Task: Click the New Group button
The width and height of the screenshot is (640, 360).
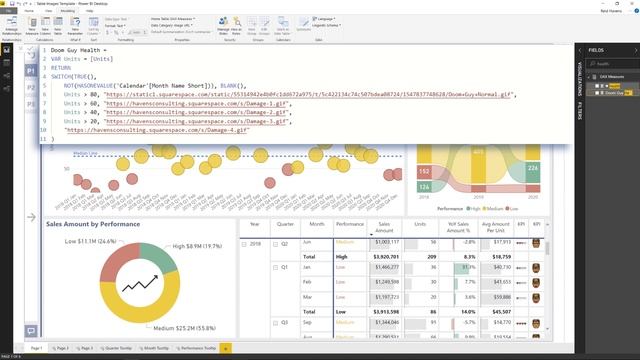Action: [251, 26]
